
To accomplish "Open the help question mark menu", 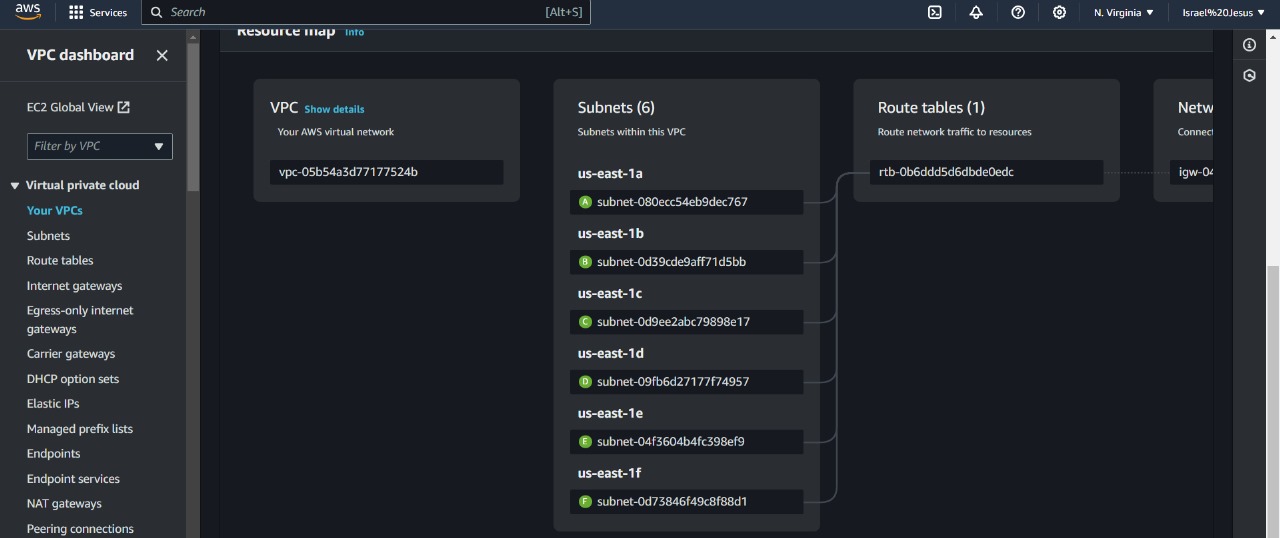I will [1018, 12].
